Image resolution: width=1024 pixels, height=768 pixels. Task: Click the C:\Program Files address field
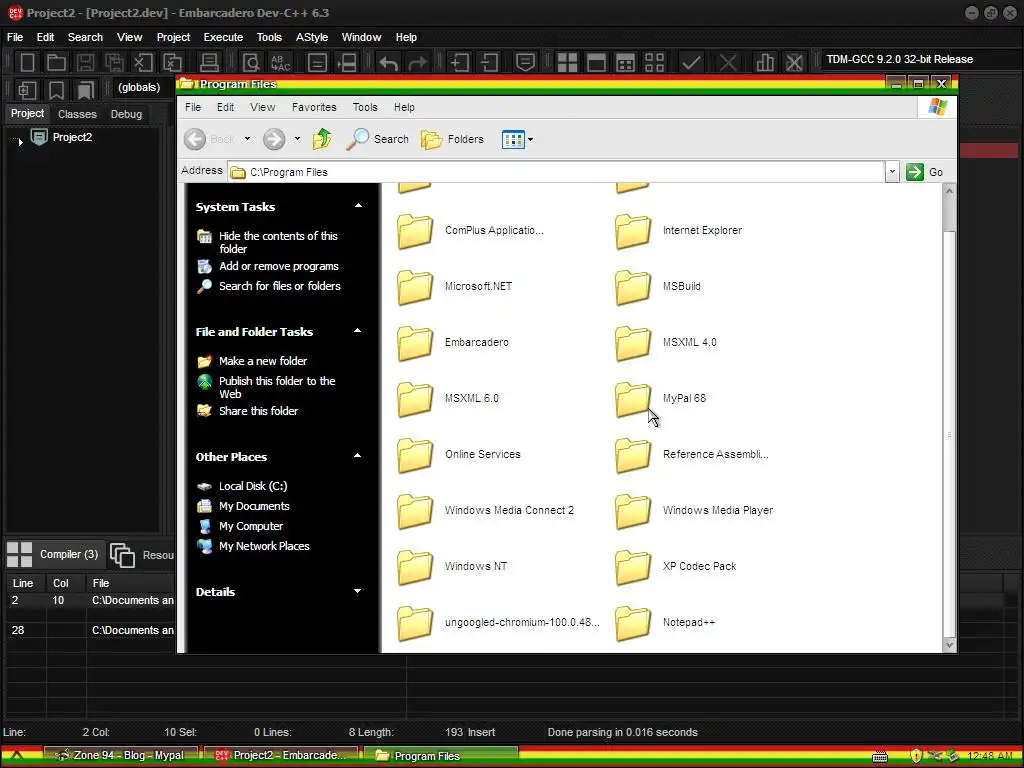pos(556,172)
